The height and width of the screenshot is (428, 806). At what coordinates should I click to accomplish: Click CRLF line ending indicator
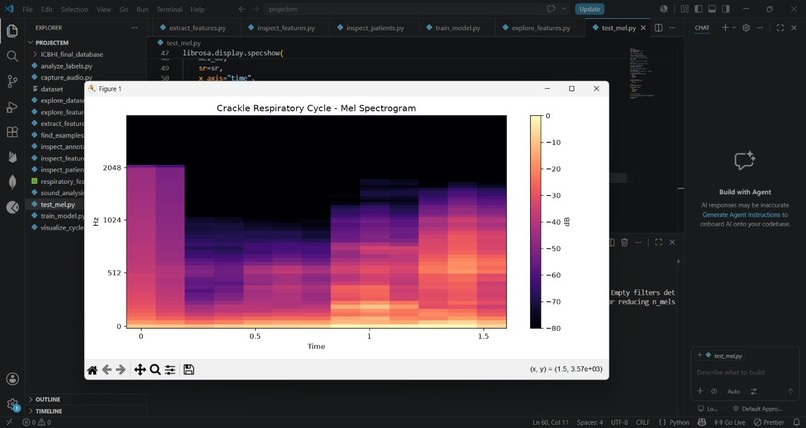[x=643, y=422]
